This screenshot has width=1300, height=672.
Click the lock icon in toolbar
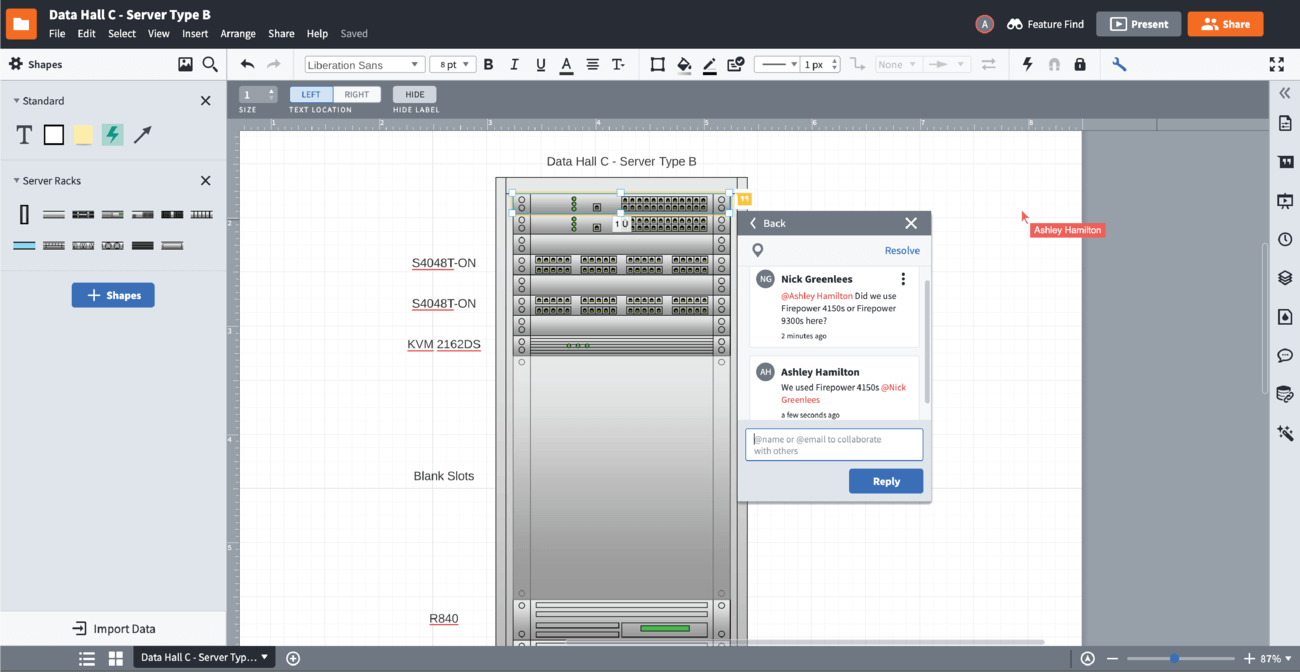pos(1079,65)
